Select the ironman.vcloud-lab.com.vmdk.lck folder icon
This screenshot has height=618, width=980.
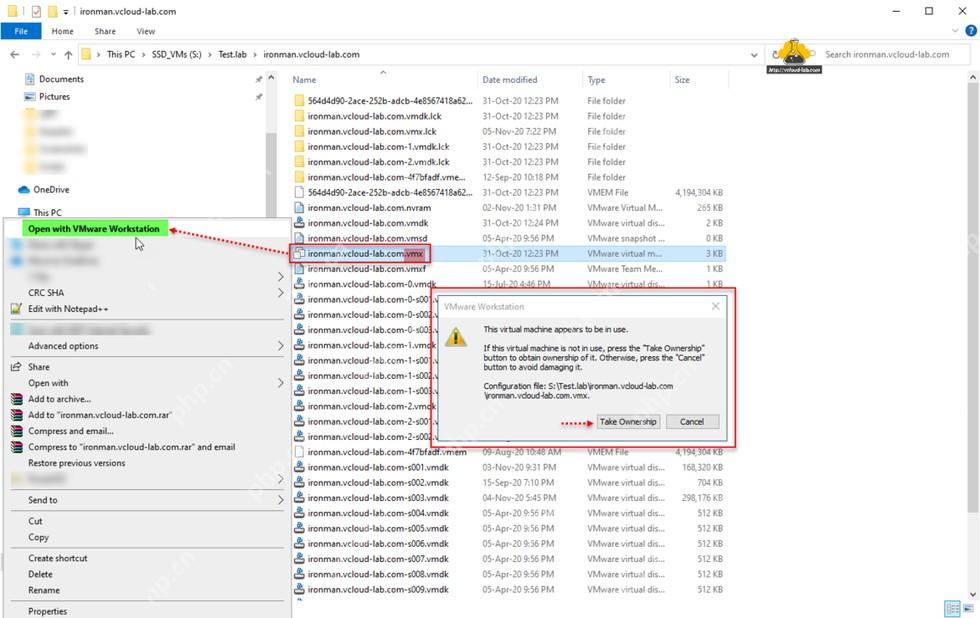299,116
